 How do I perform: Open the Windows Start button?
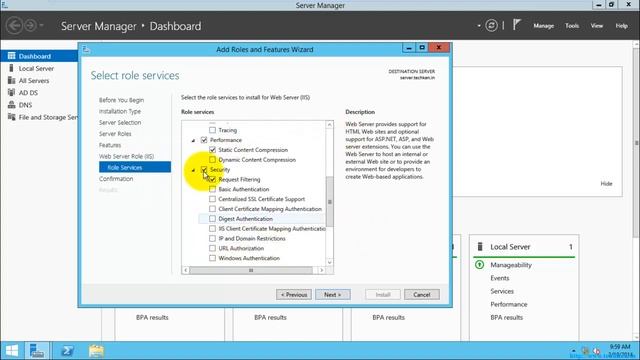click(x=12, y=351)
